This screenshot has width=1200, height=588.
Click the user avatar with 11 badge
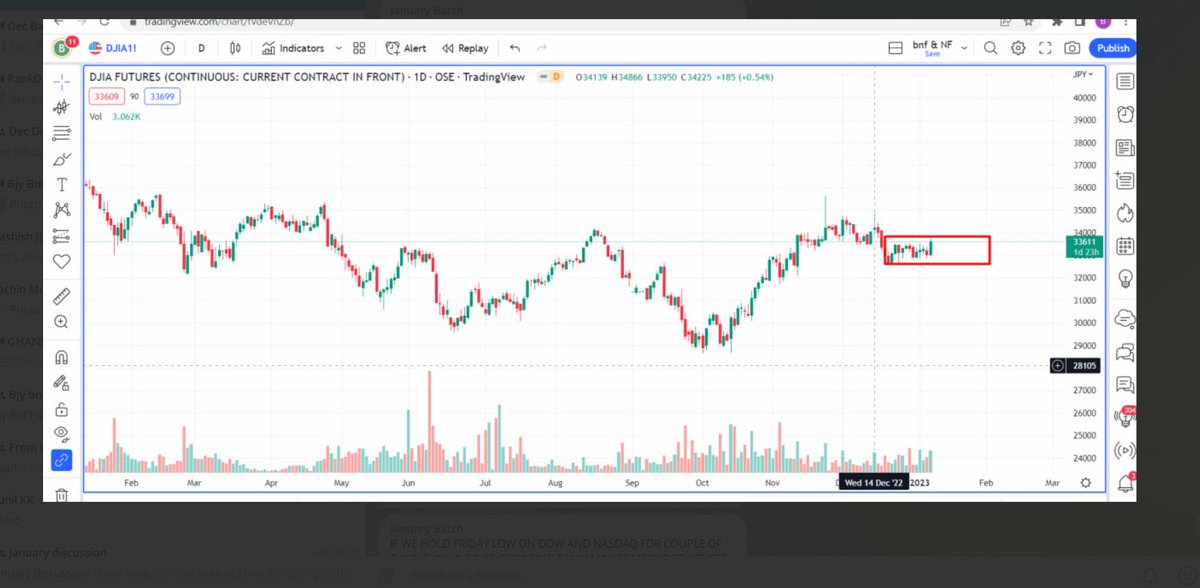tap(65, 46)
